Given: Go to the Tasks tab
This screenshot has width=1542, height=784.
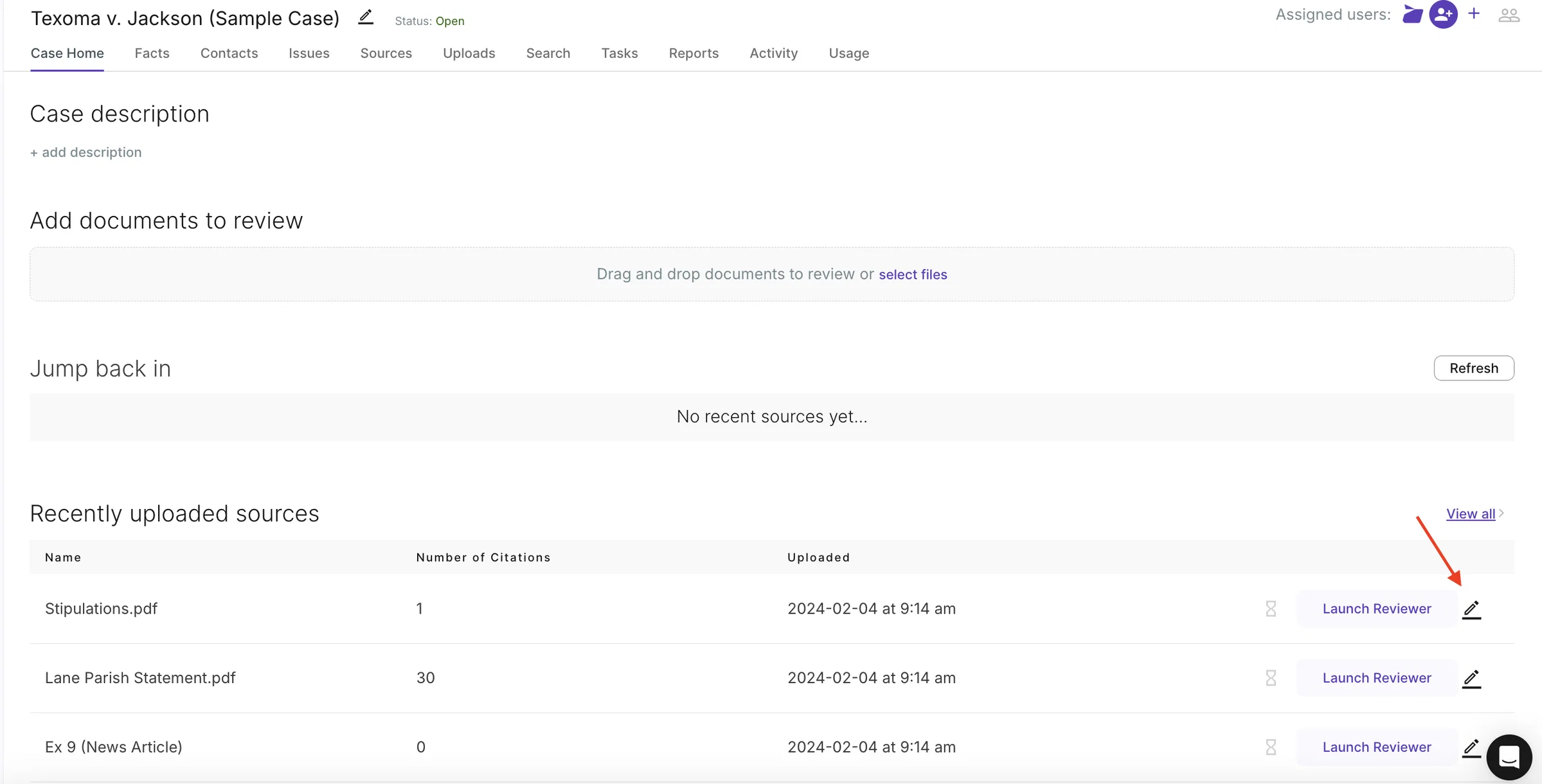Looking at the screenshot, I should point(619,53).
